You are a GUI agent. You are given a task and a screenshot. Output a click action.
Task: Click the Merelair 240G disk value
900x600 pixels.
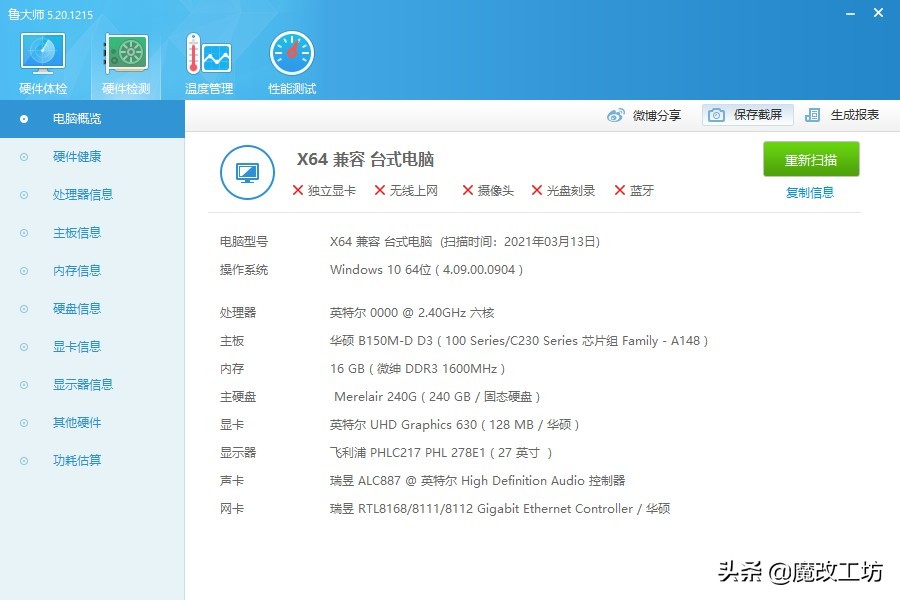click(437, 397)
